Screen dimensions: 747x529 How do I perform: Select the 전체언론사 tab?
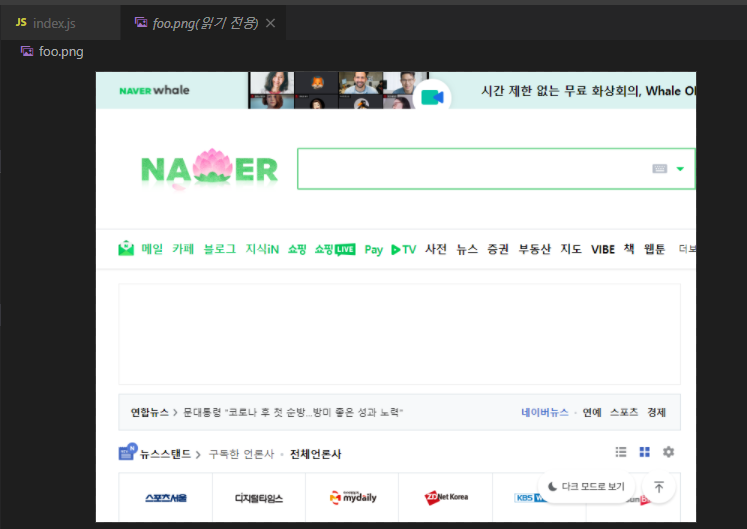pyautogui.click(x=315, y=454)
